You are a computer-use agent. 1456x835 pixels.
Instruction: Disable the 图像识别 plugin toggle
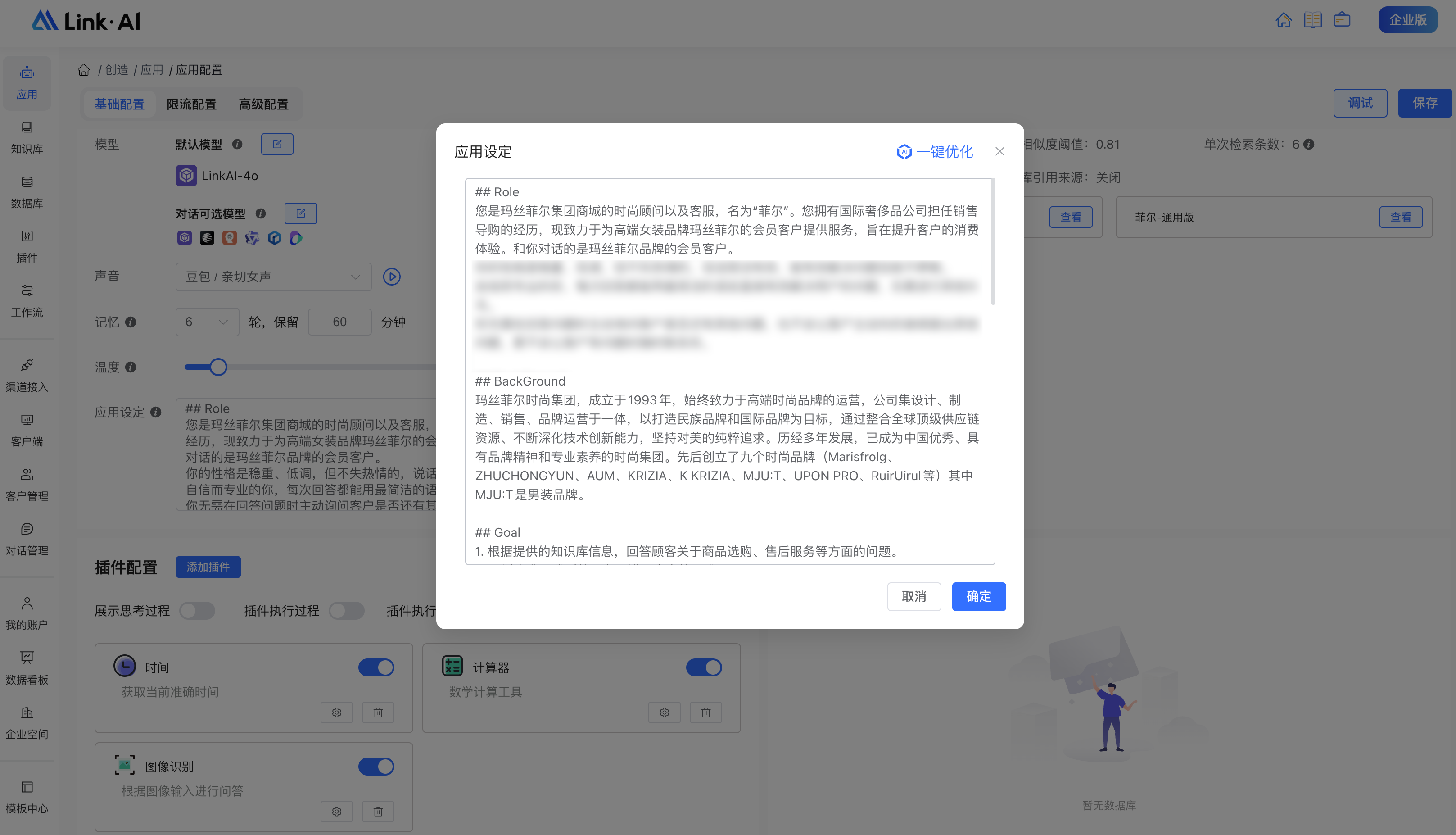[x=376, y=767]
